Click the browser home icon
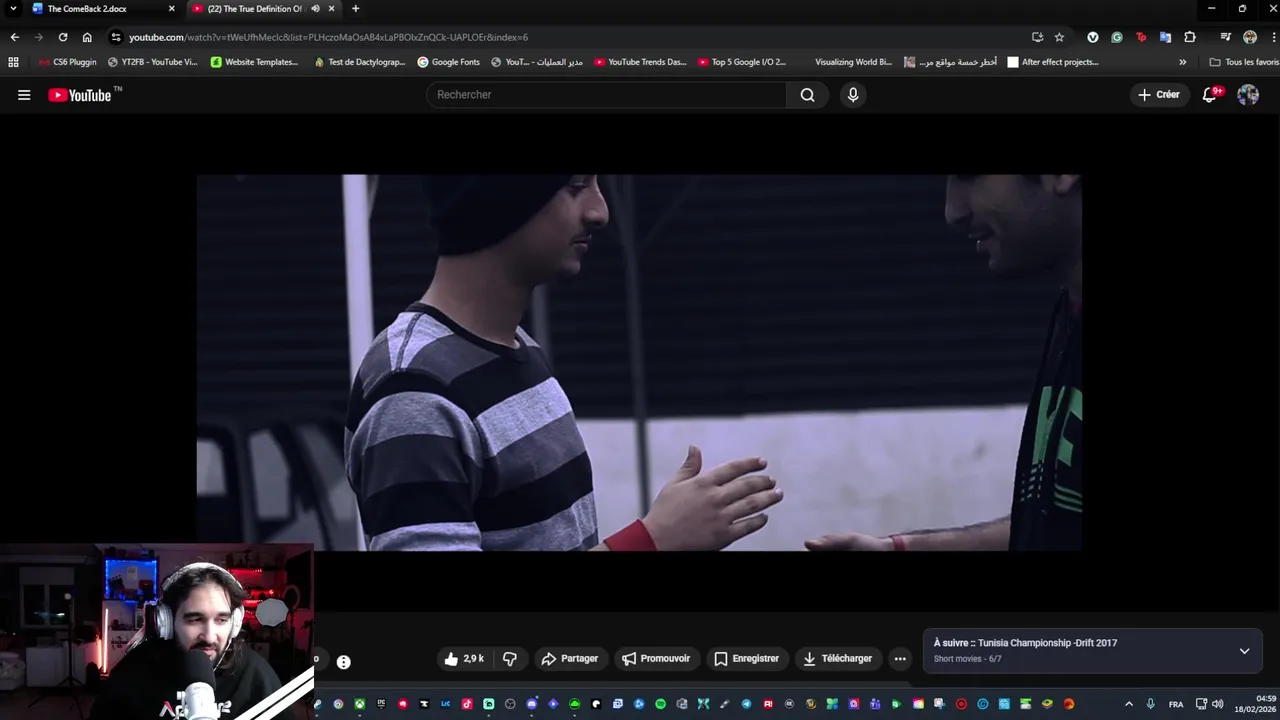This screenshot has width=1280, height=720. (x=87, y=37)
